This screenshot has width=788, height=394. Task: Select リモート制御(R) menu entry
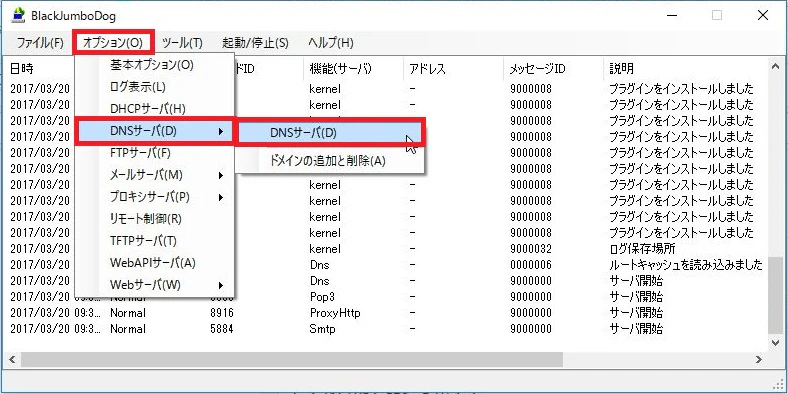point(154,219)
